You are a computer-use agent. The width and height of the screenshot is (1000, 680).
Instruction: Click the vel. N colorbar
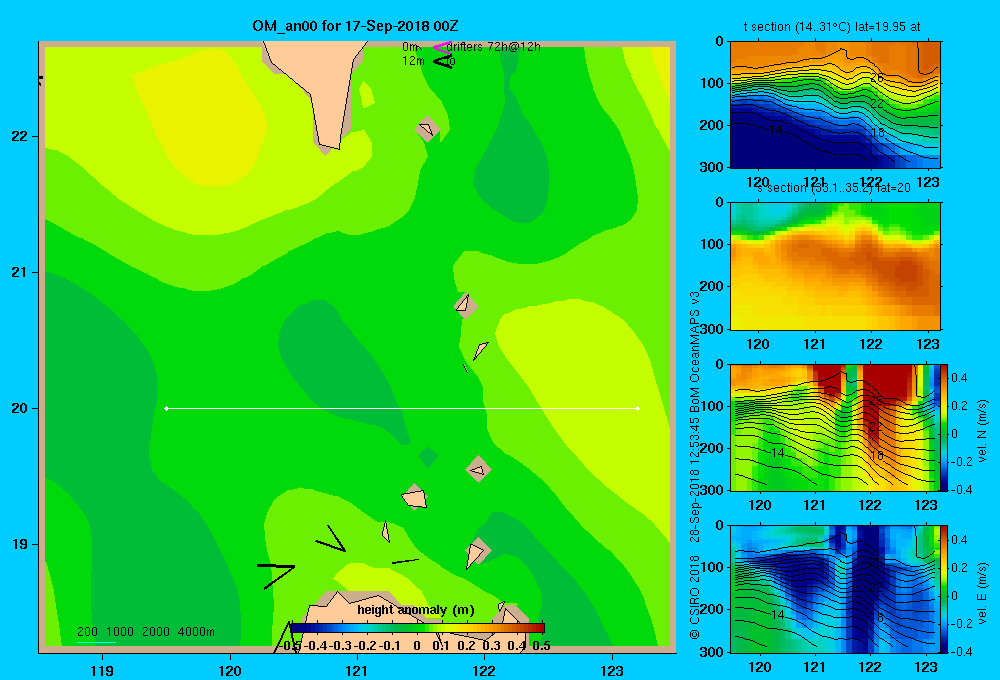[x=945, y=427]
